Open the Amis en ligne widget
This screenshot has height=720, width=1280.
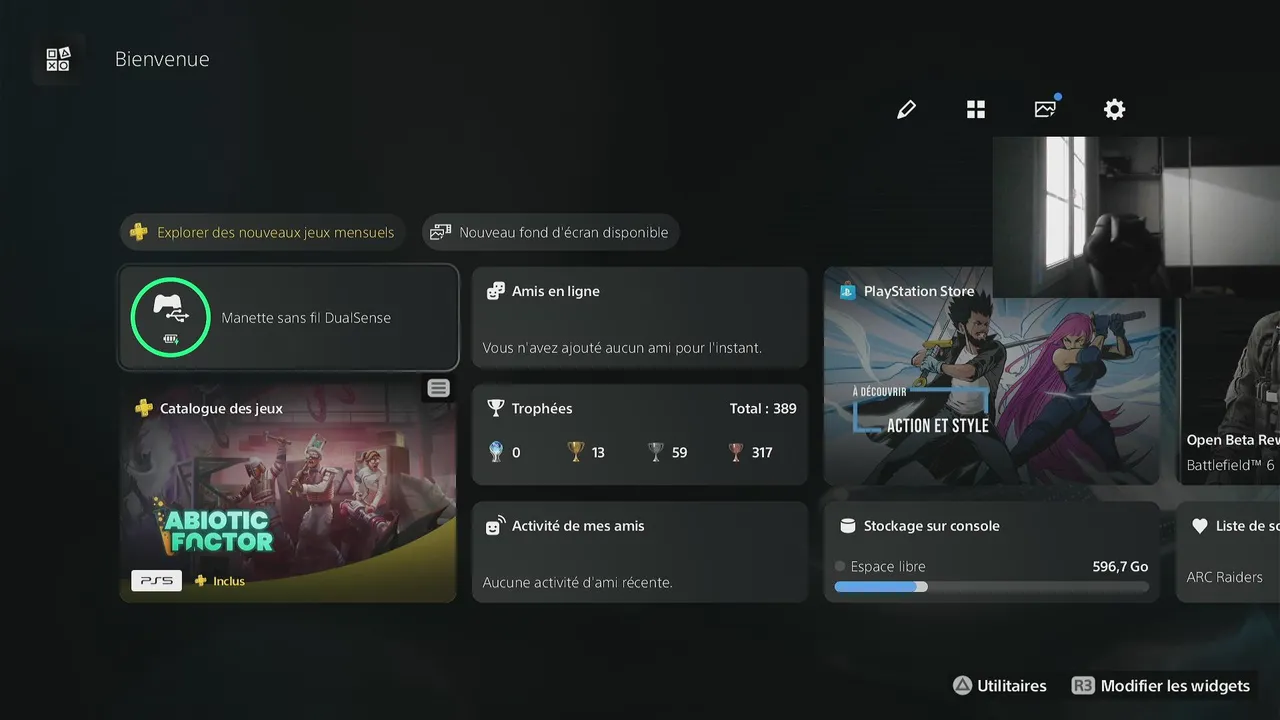point(639,317)
